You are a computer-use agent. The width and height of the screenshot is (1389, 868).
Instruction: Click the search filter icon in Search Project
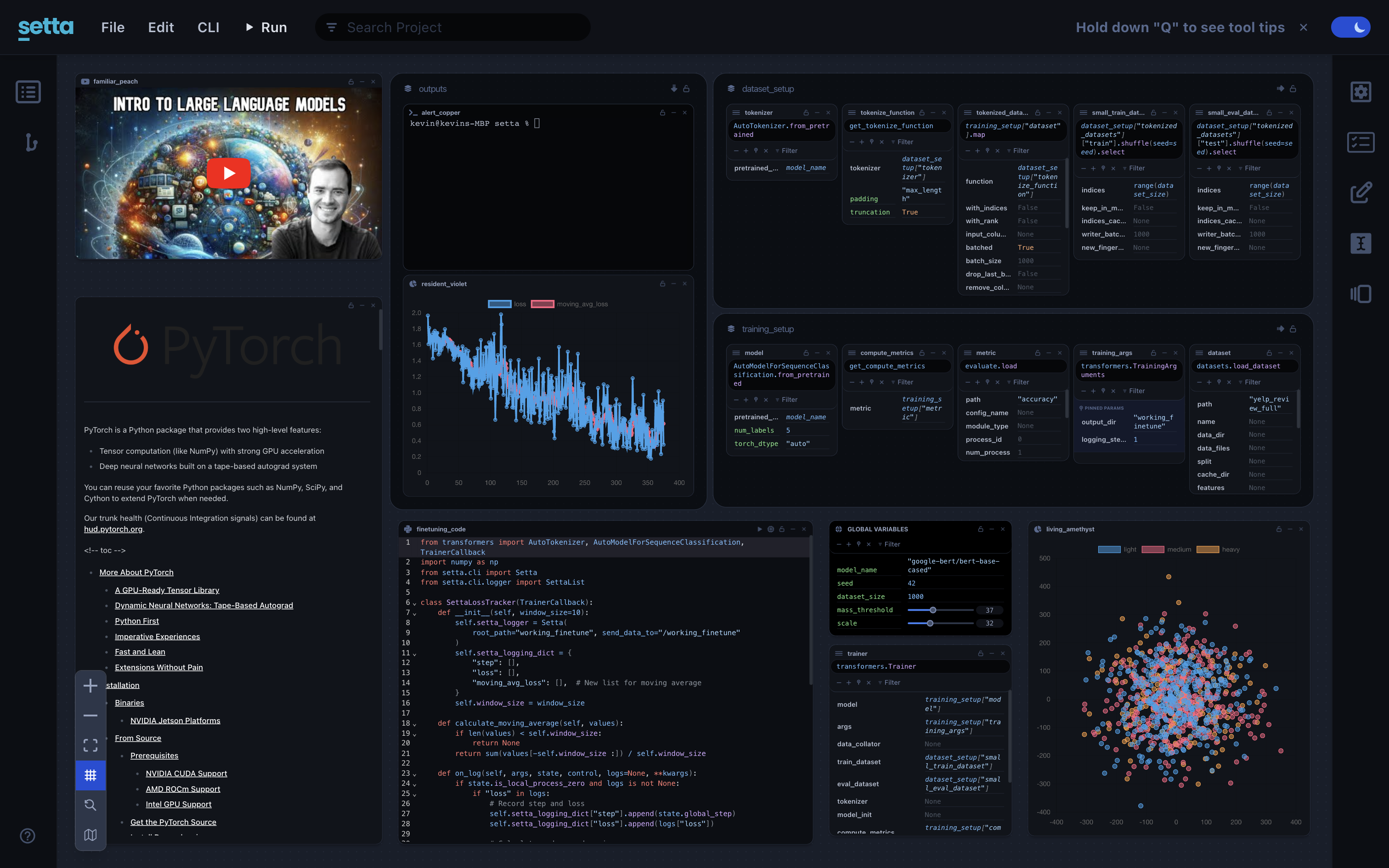(x=331, y=27)
